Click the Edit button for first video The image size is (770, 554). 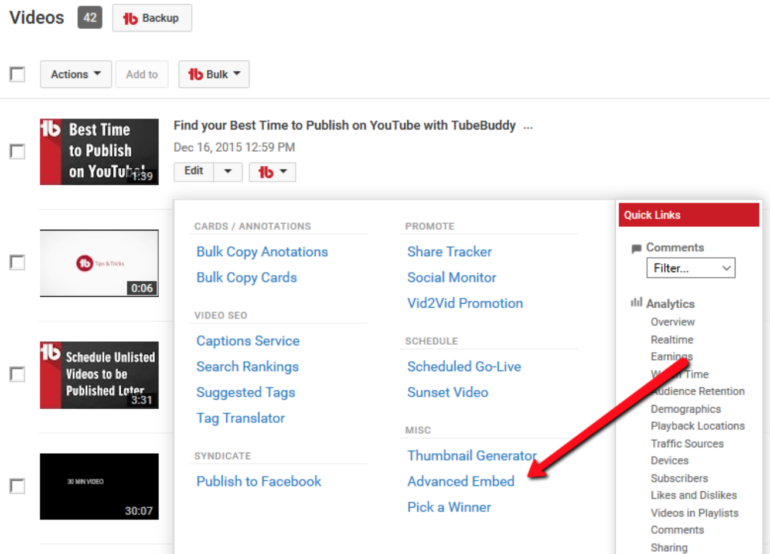193,171
